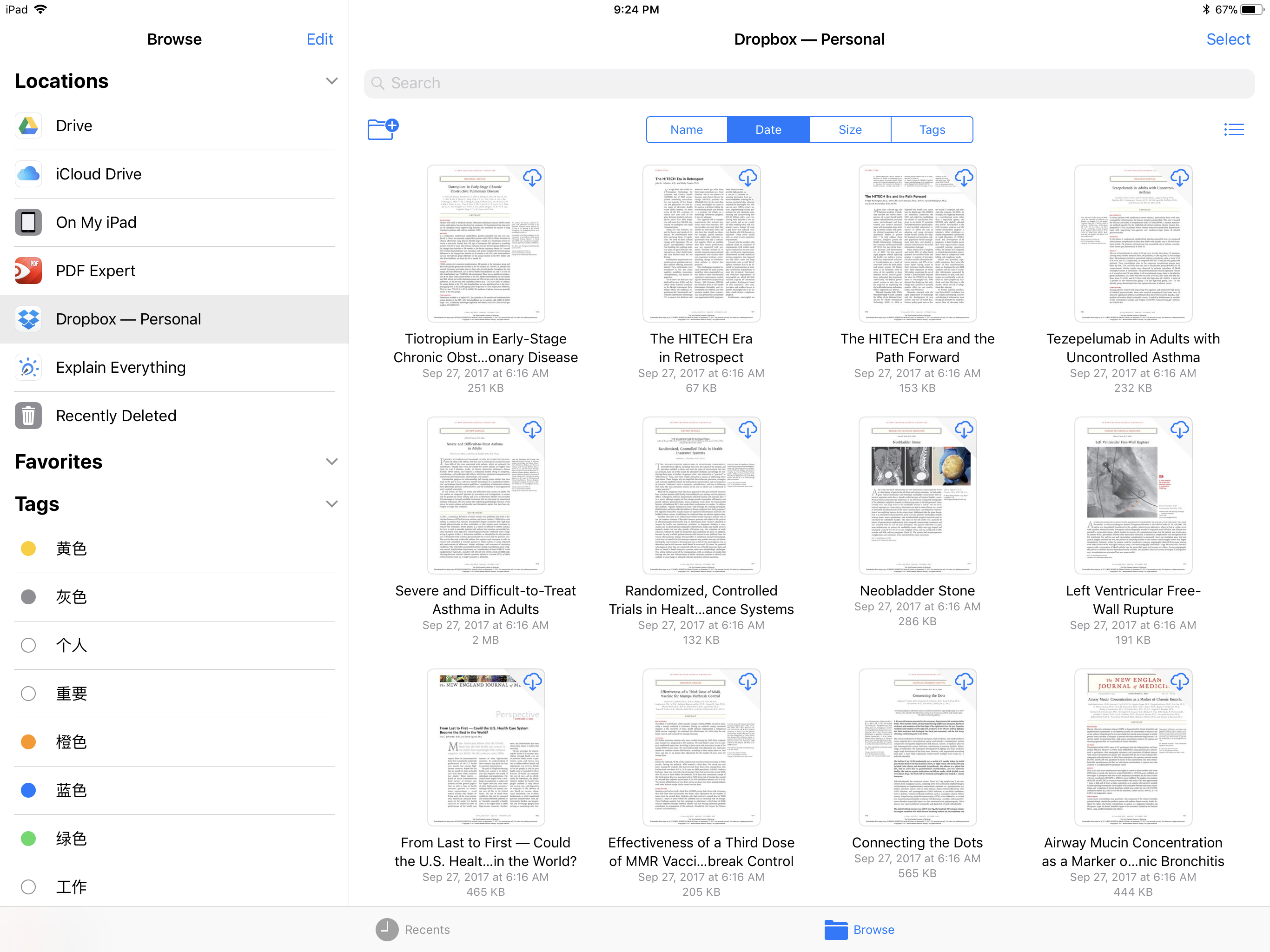Viewport: 1270px width, 952px height.
Task: Tap the search magnifier icon
Action: (x=378, y=83)
